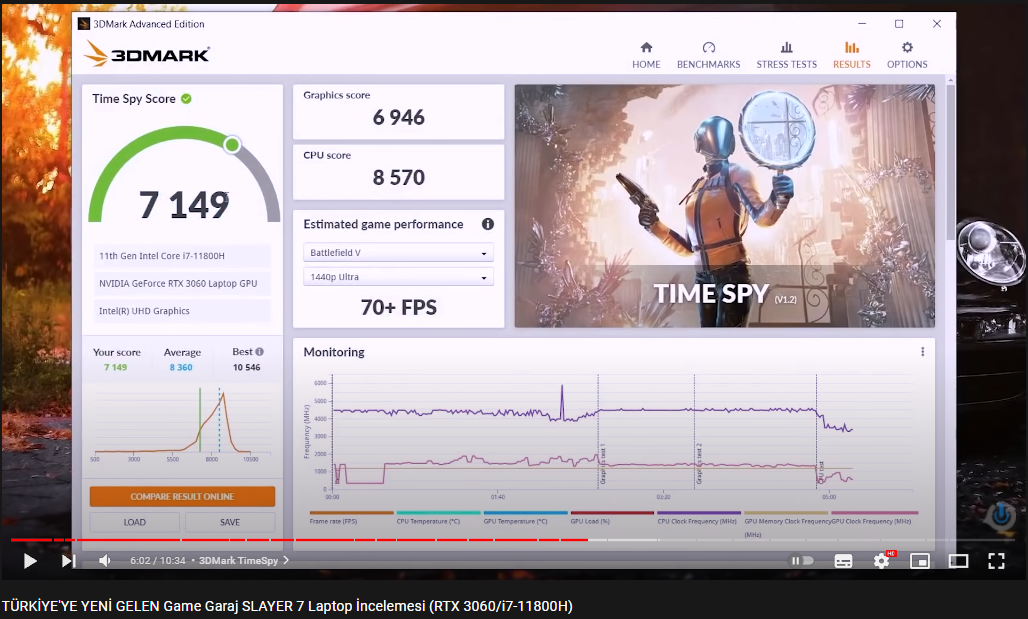This screenshot has width=1028, height=619.
Task: Click the info icon next to Best score
Action: (x=260, y=351)
